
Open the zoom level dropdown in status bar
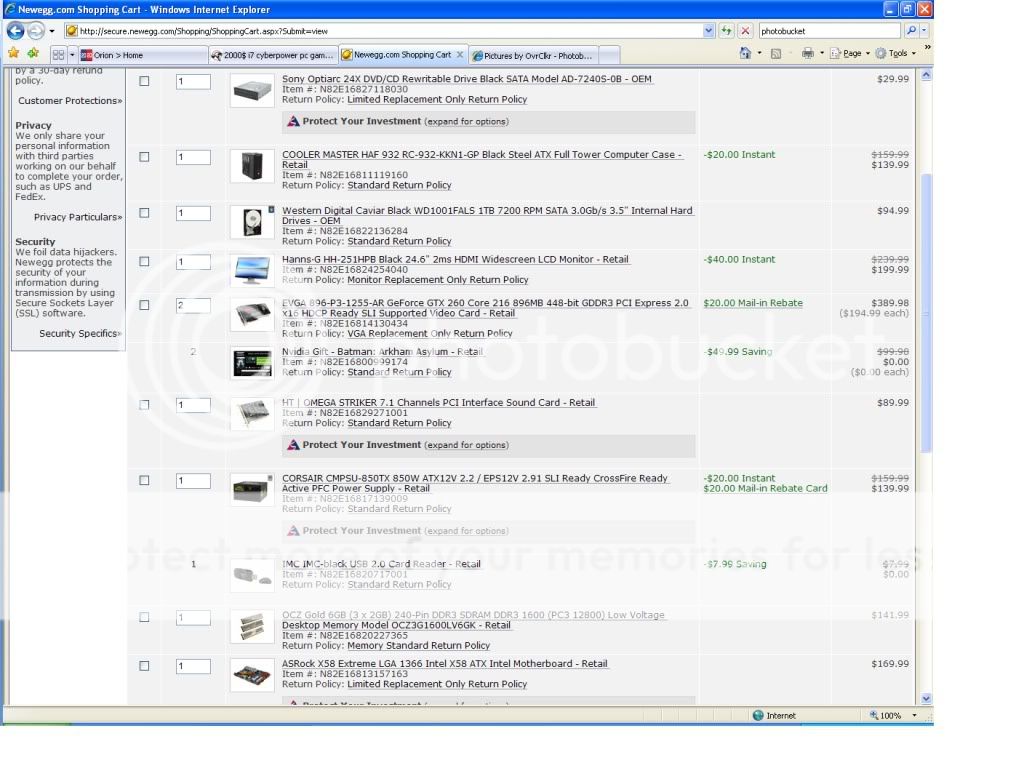click(914, 716)
